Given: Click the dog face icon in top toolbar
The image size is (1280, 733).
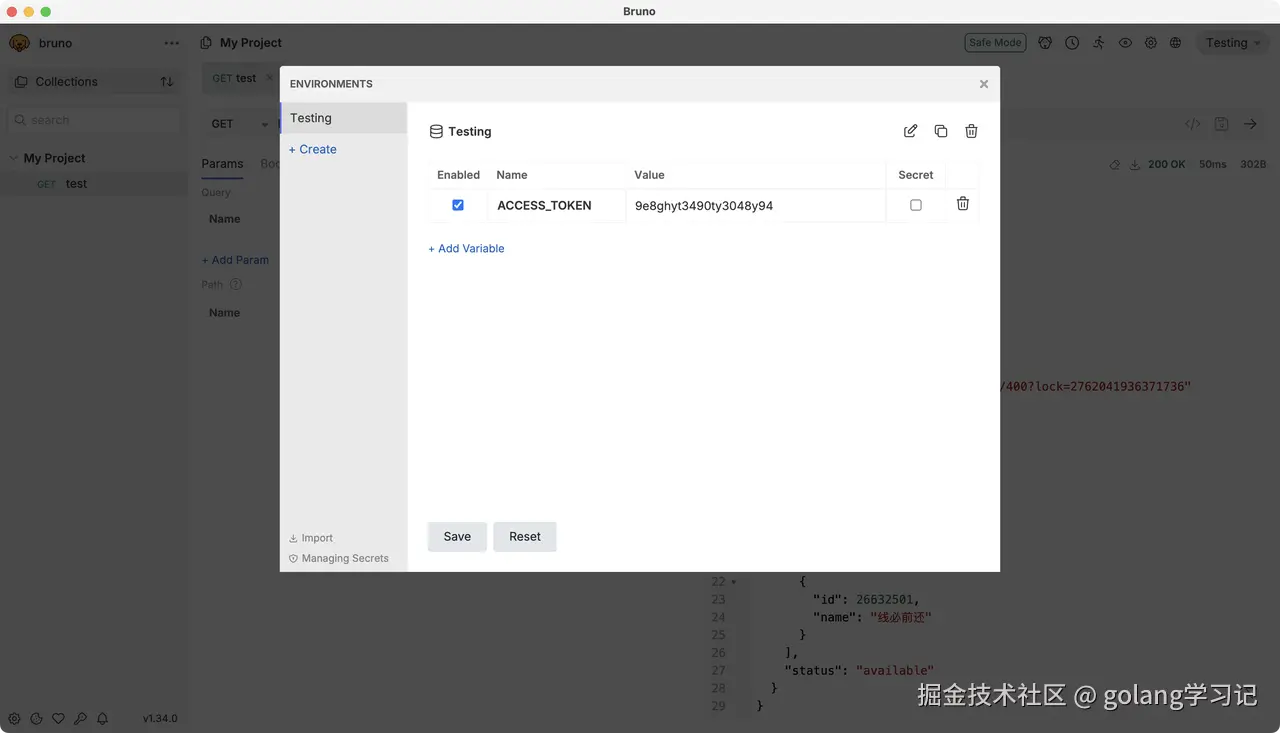Looking at the screenshot, I should (1045, 43).
